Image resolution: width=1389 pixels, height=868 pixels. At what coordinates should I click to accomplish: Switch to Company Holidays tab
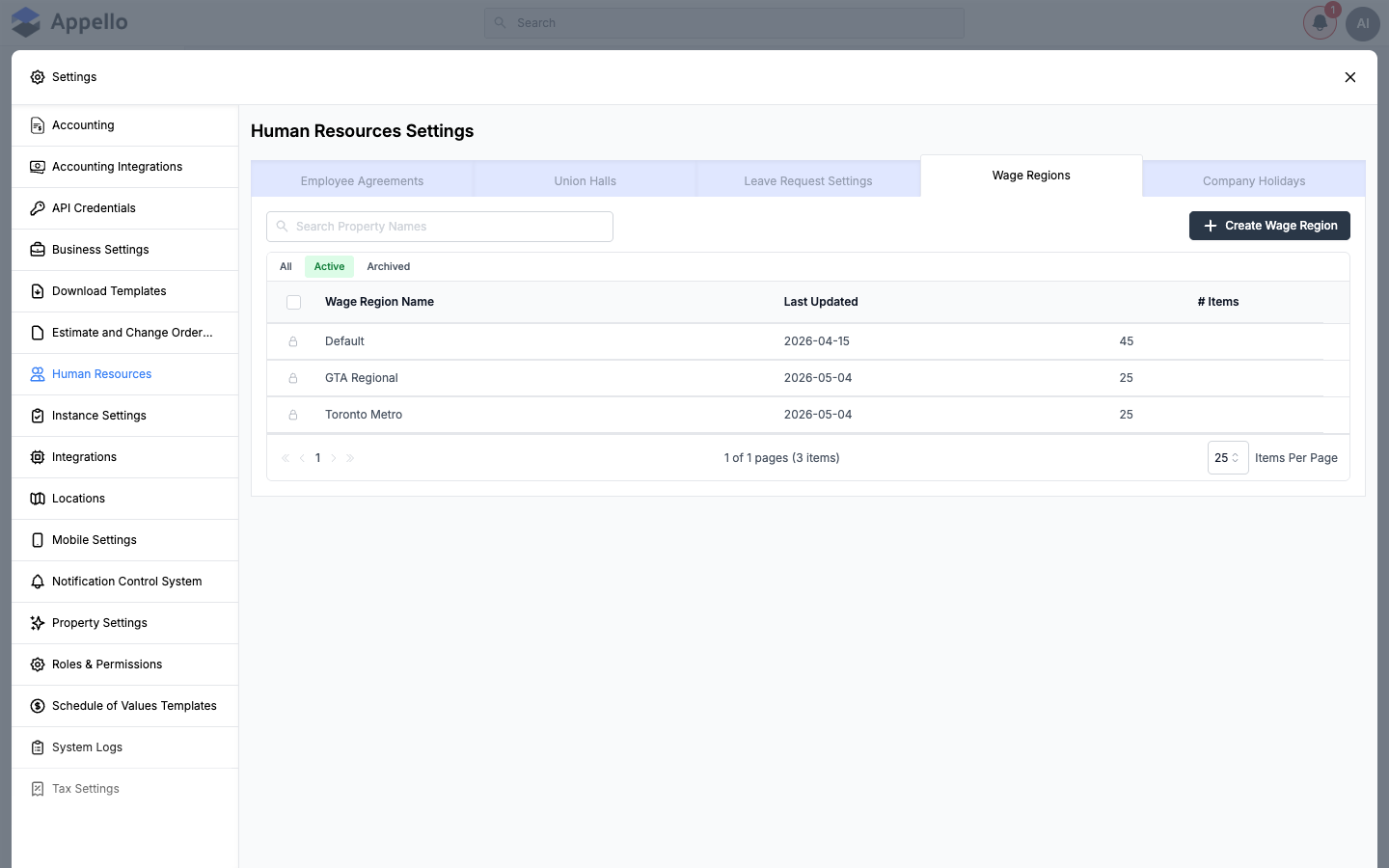1254,181
